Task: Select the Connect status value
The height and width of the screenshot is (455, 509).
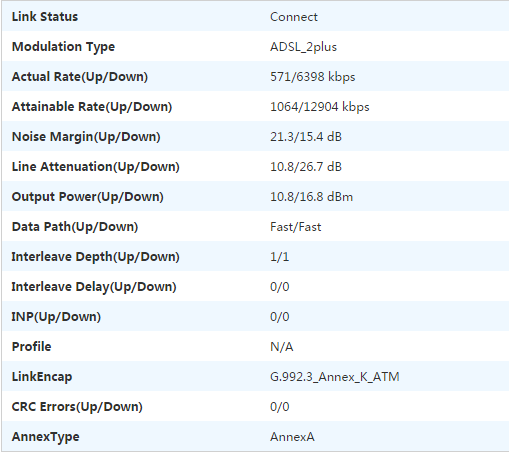Action: point(294,17)
